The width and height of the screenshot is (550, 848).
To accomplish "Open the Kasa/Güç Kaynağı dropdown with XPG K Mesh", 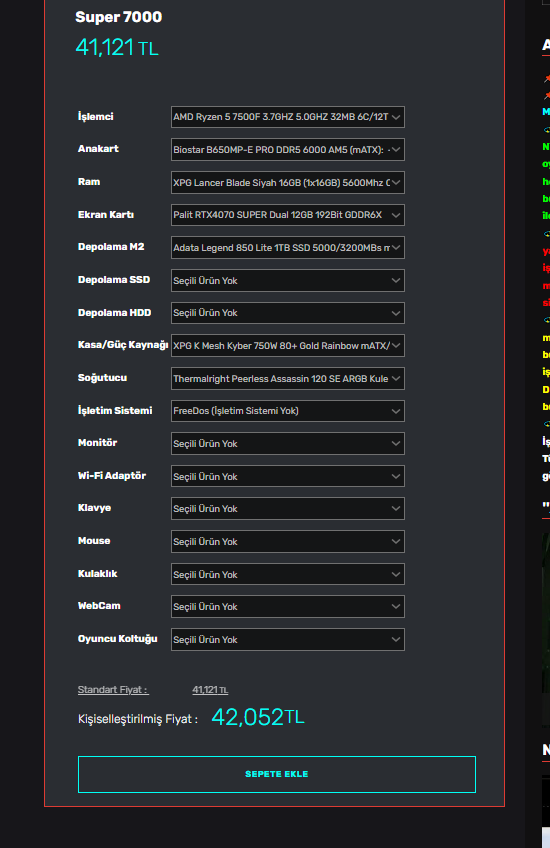I will point(288,346).
